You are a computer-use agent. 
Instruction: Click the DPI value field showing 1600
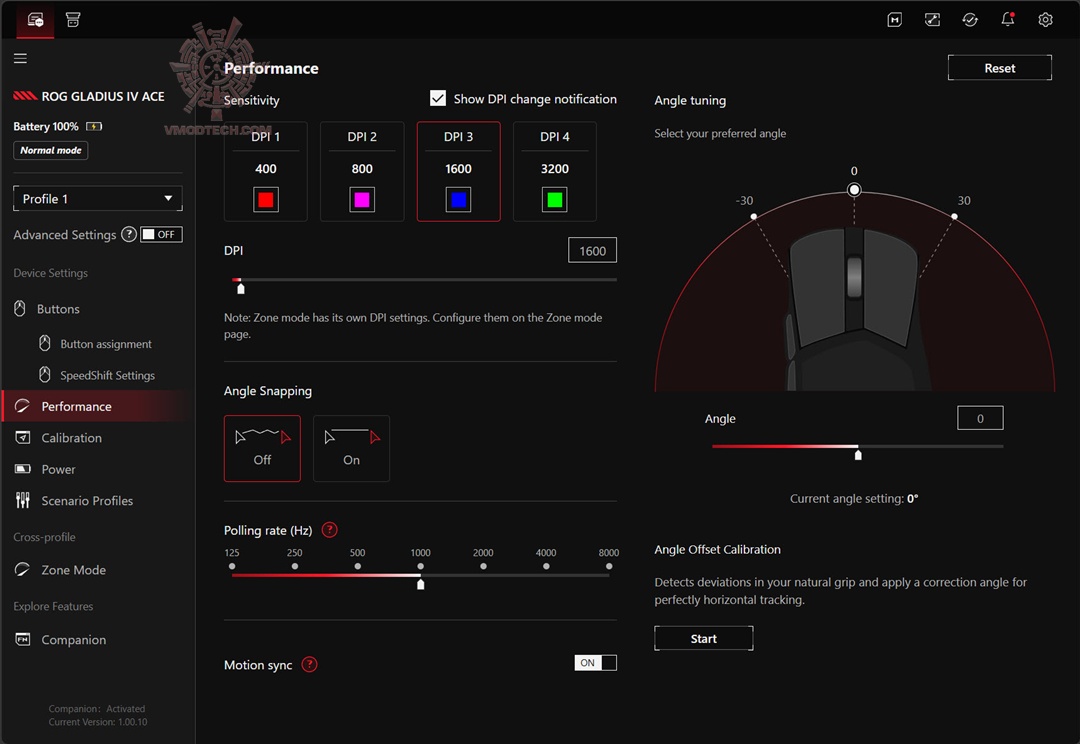click(x=592, y=250)
